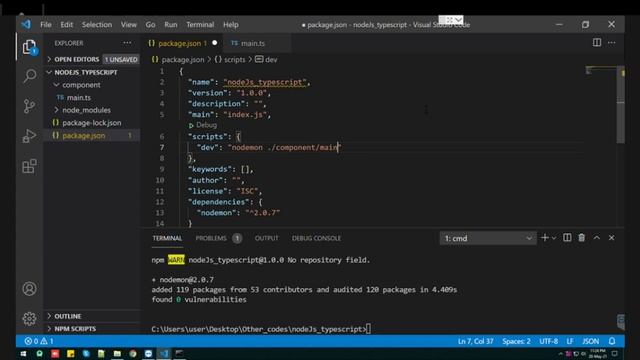Switch to the Debug Console tab
This screenshot has height=360, width=640.
pos(316,238)
